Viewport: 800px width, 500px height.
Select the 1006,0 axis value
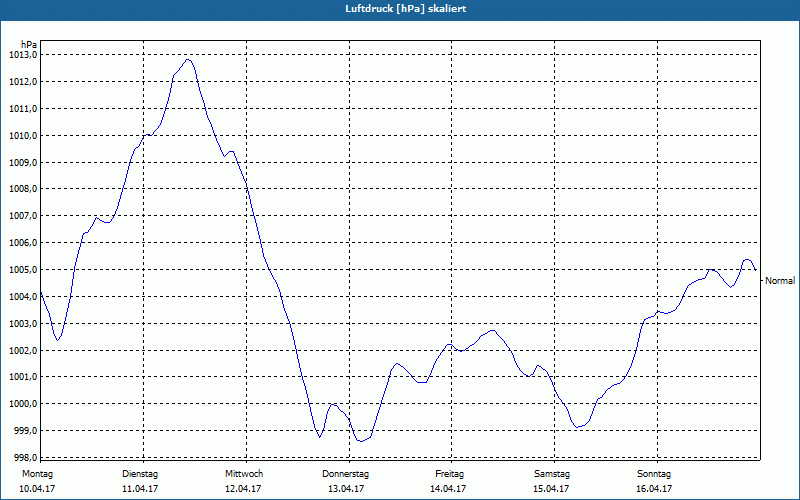(23, 243)
